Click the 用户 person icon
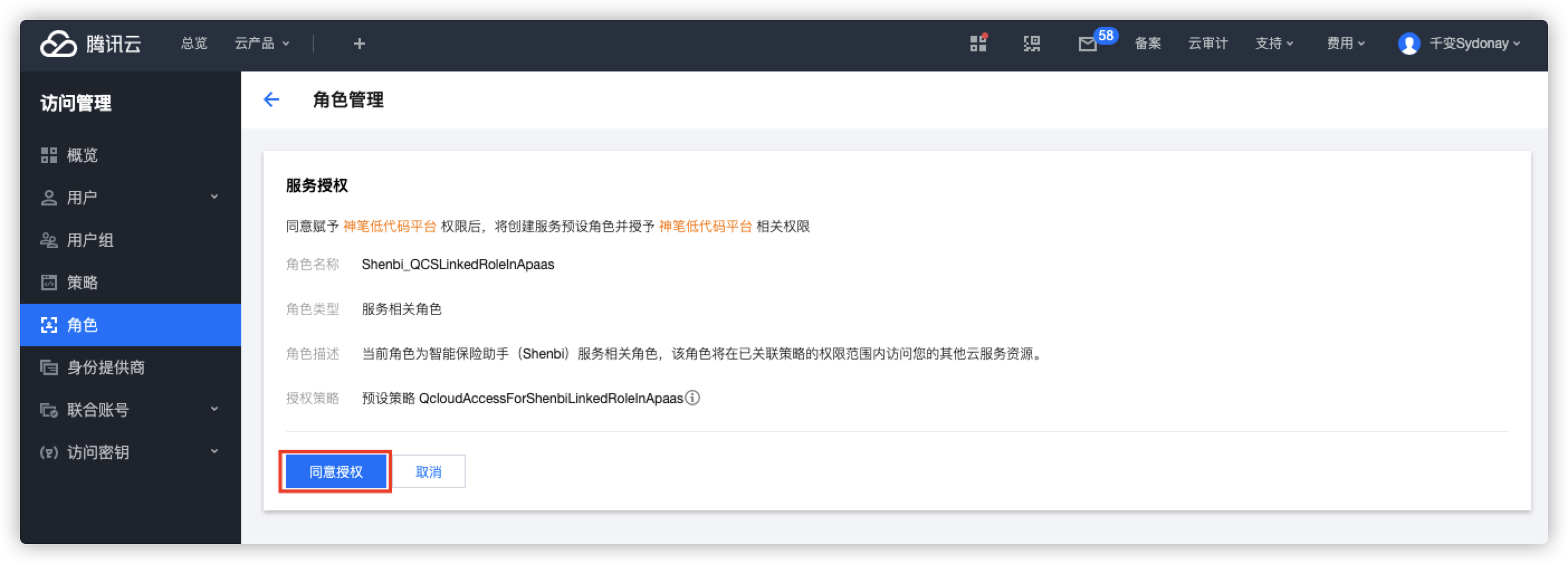Screen dimensions: 1568x564 point(49,198)
